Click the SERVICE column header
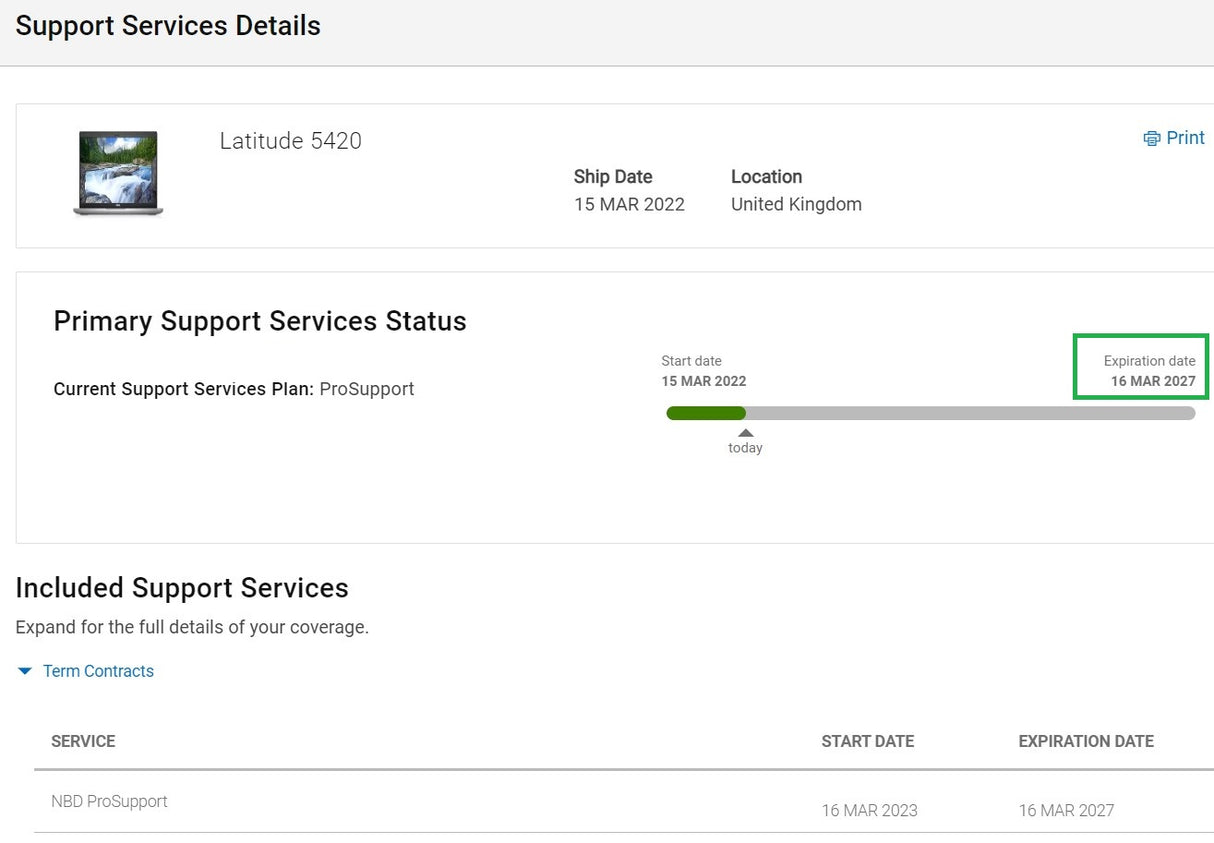Screen dimensions: 1214x843 [x=83, y=741]
